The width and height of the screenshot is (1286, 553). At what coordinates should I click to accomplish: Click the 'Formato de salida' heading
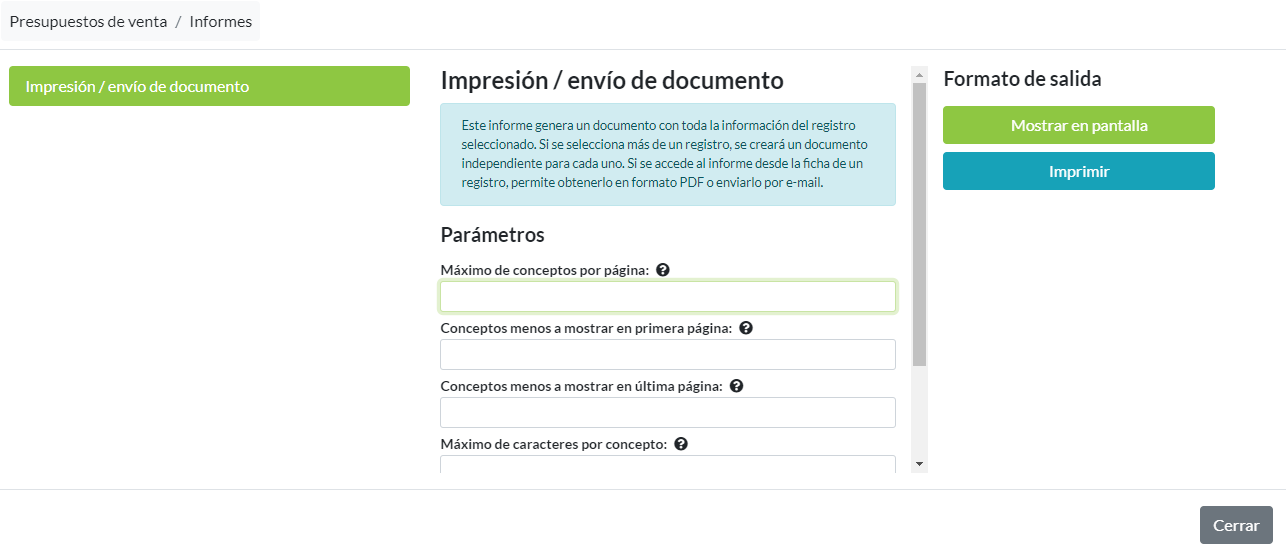1022,79
